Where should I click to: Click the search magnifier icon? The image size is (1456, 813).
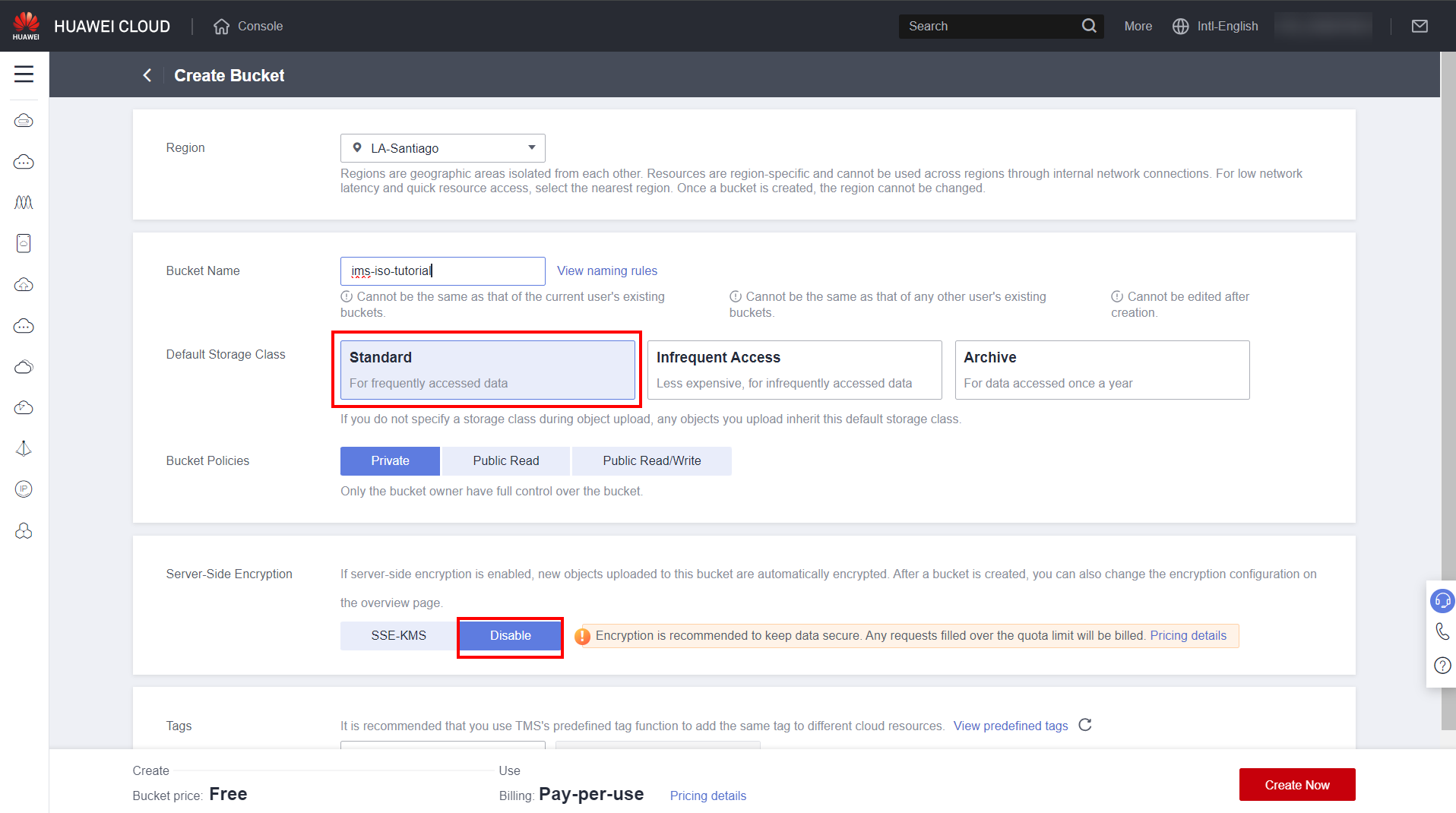pos(1088,26)
